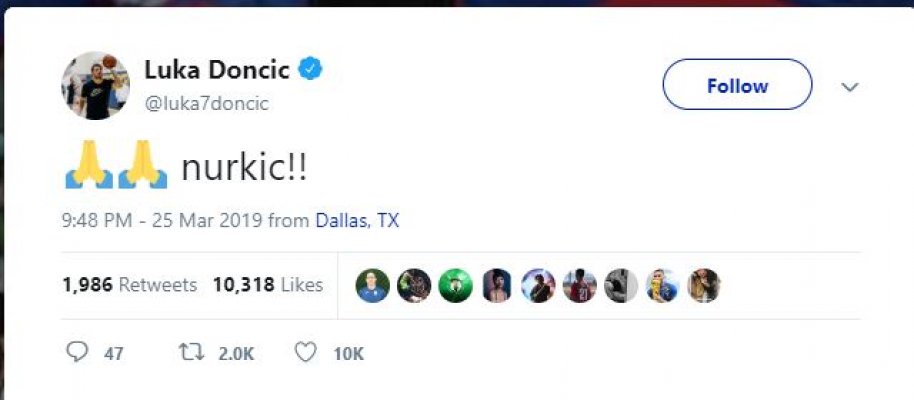The height and width of the screenshot is (400, 914).
Task: Click the first liker avatar in the row
Action: click(x=372, y=286)
